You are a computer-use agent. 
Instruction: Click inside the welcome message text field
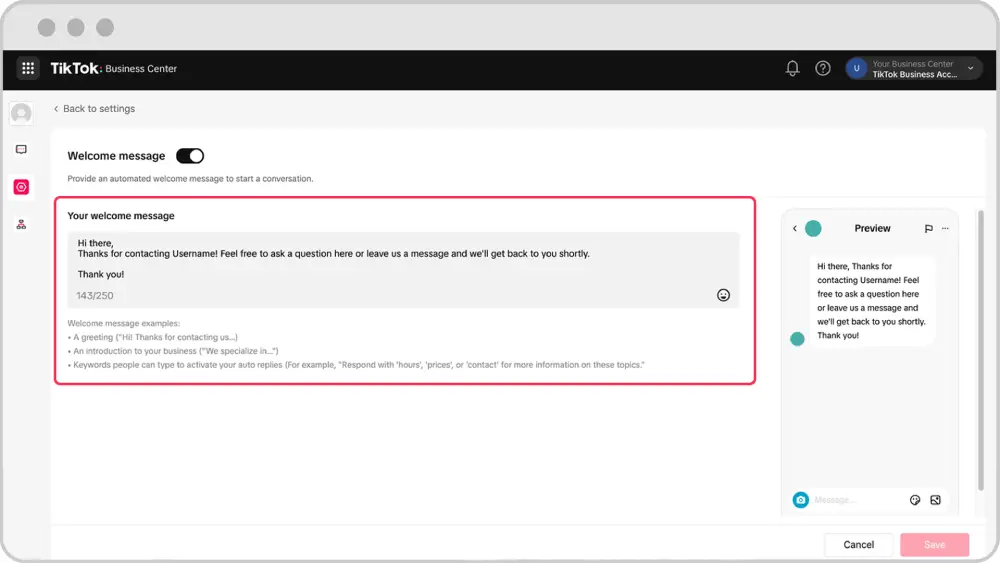tap(403, 270)
